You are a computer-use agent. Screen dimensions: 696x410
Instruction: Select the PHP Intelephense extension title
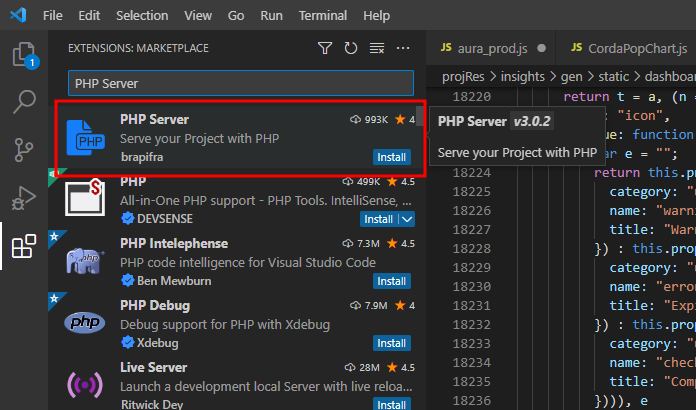tap(174, 244)
